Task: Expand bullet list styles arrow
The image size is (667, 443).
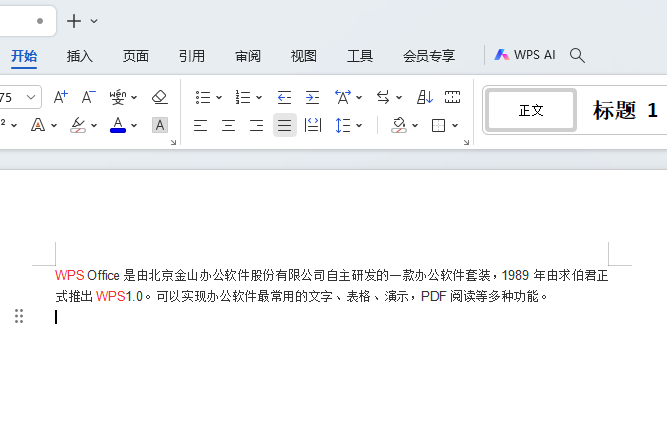Action: point(219,97)
